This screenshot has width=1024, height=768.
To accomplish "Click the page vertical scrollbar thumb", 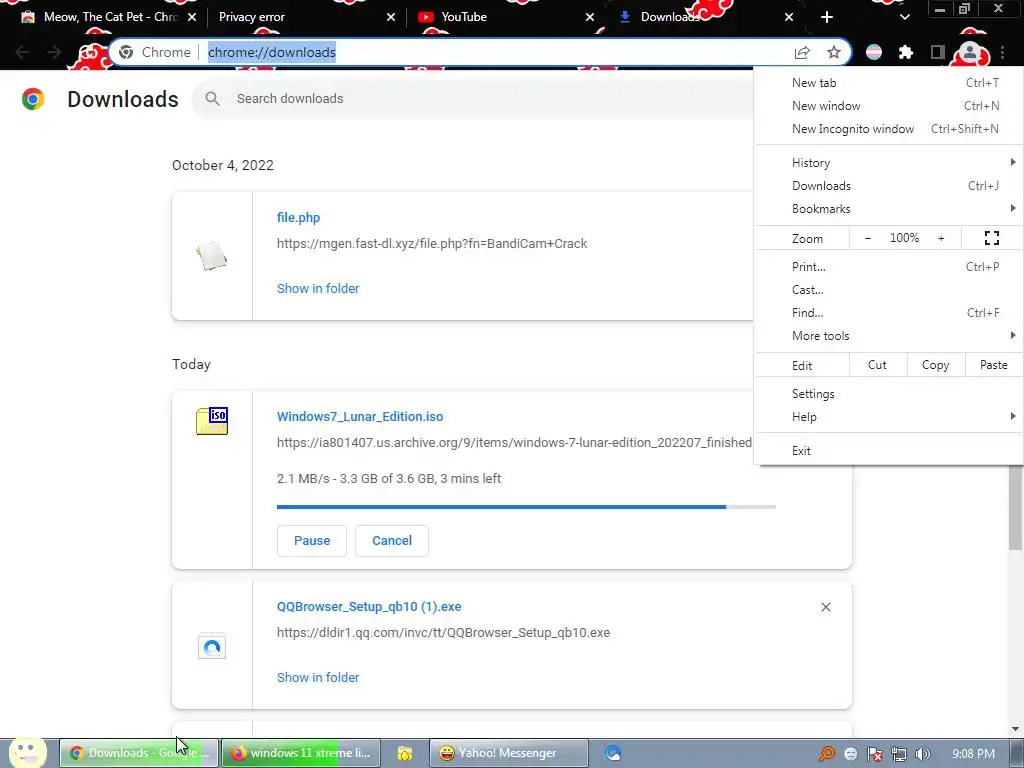I will pyautogui.click(x=1015, y=507).
